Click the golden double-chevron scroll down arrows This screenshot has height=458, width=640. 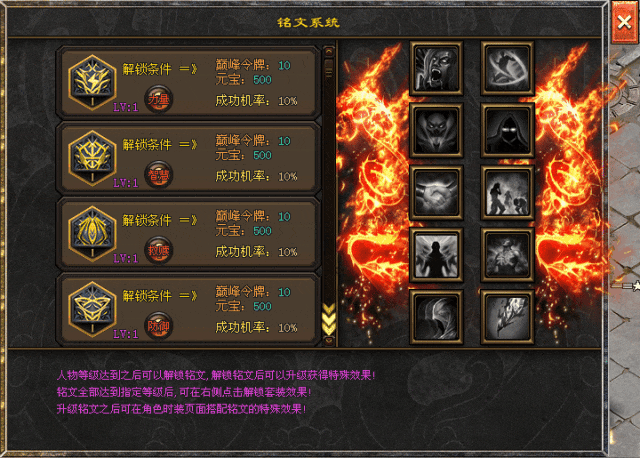[x=329, y=319]
